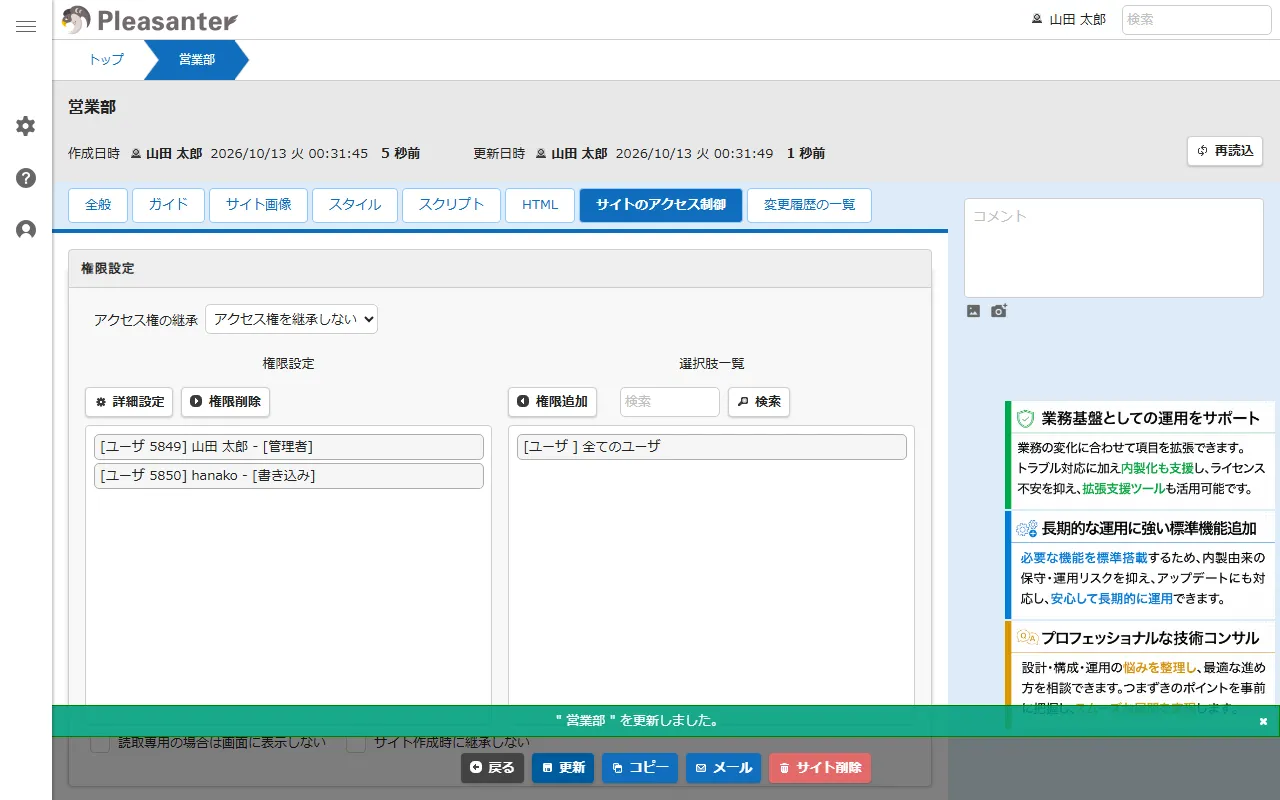
Task: Open the help question mark icon
Action: pyautogui.click(x=26, y=178)
